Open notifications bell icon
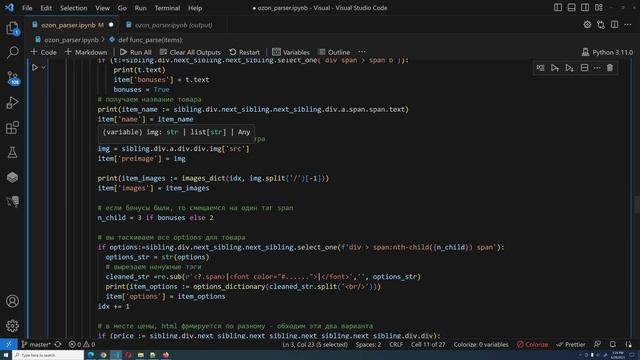 tap(613, 344)
